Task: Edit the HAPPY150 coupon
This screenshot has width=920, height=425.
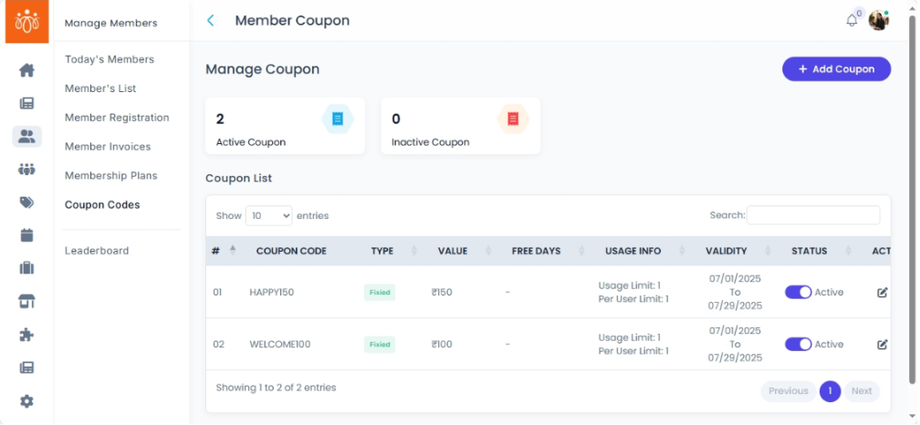Action: click(x=882, y=293)
